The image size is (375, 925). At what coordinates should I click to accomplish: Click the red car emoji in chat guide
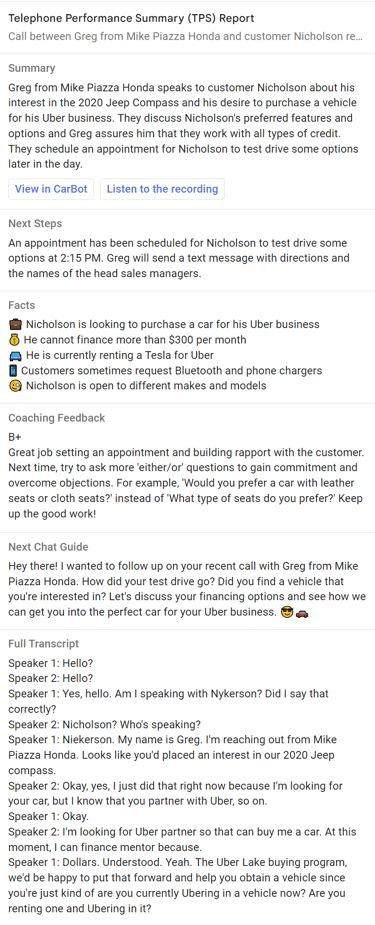click(301, 612)
